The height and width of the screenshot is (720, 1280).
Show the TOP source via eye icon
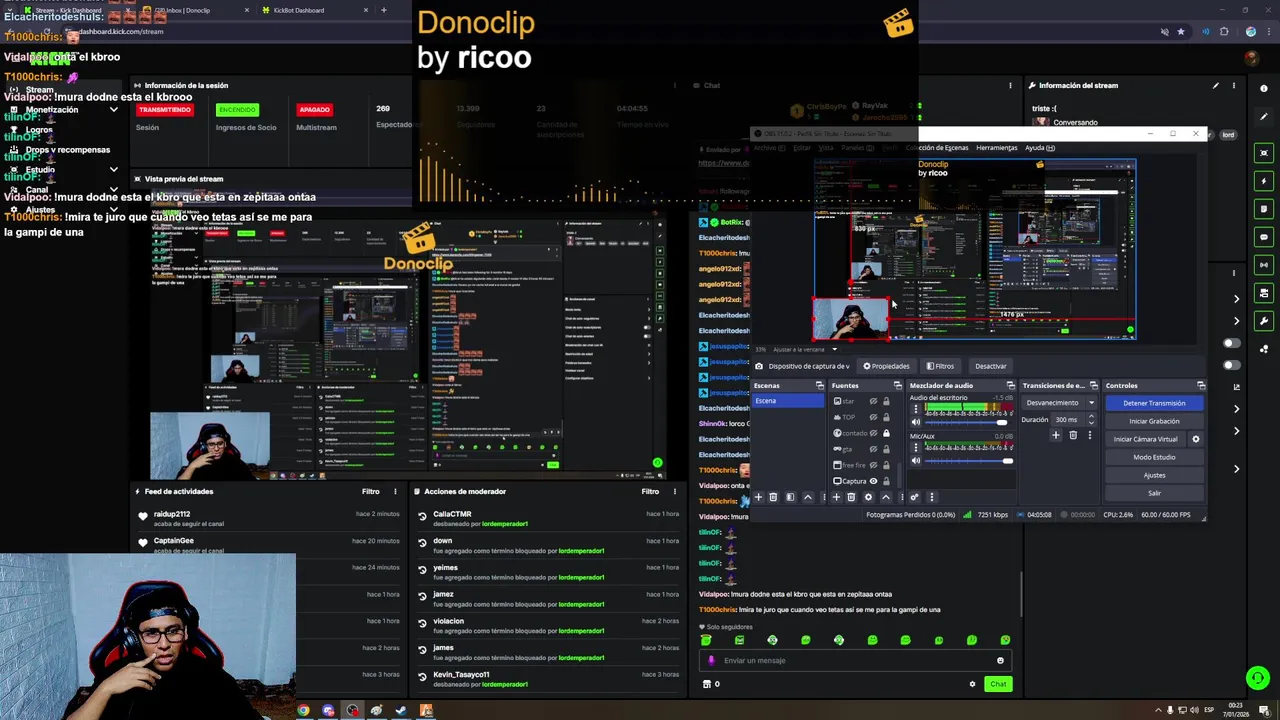click(873, 417)
